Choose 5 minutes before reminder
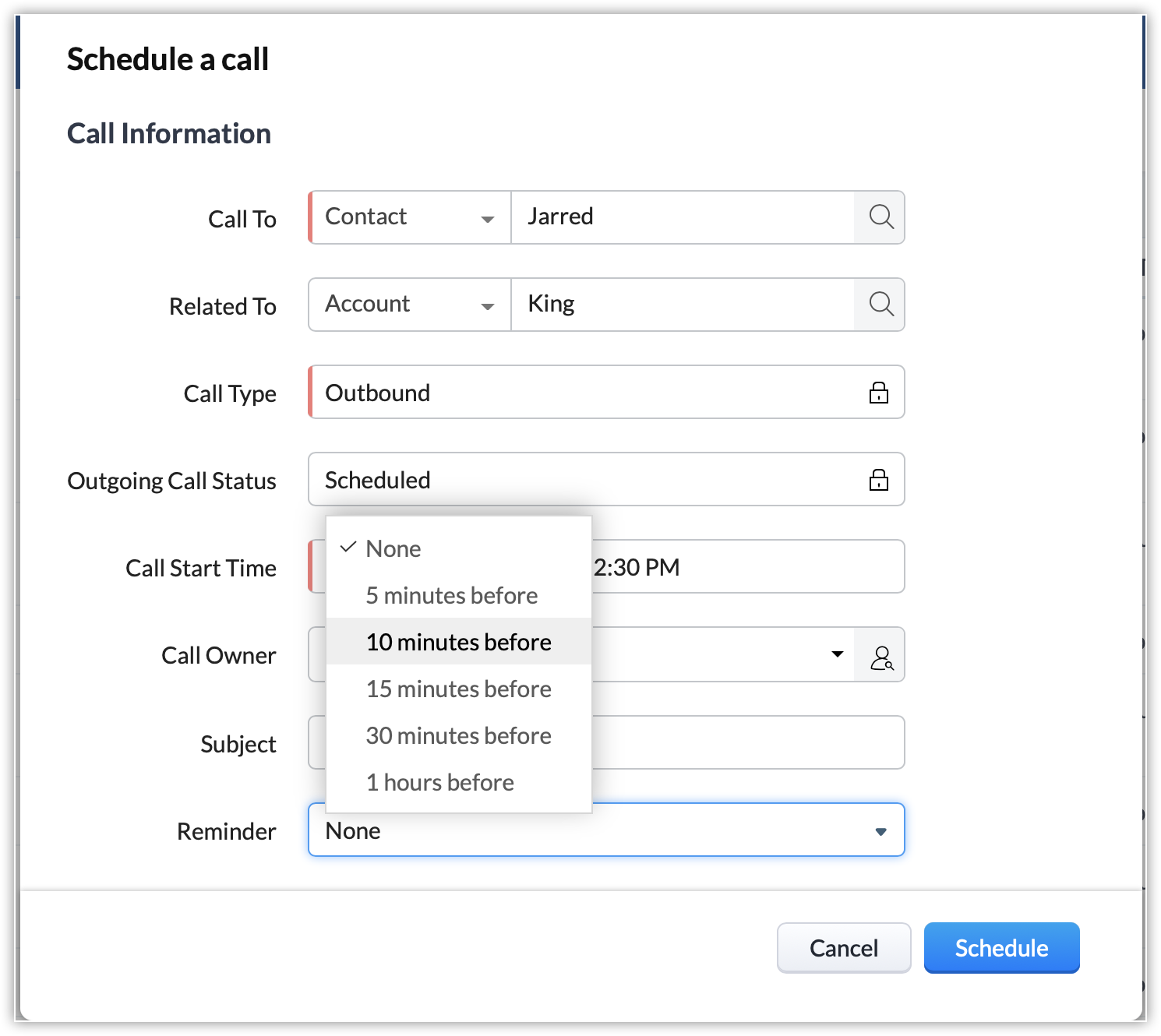 coord(452,596)
